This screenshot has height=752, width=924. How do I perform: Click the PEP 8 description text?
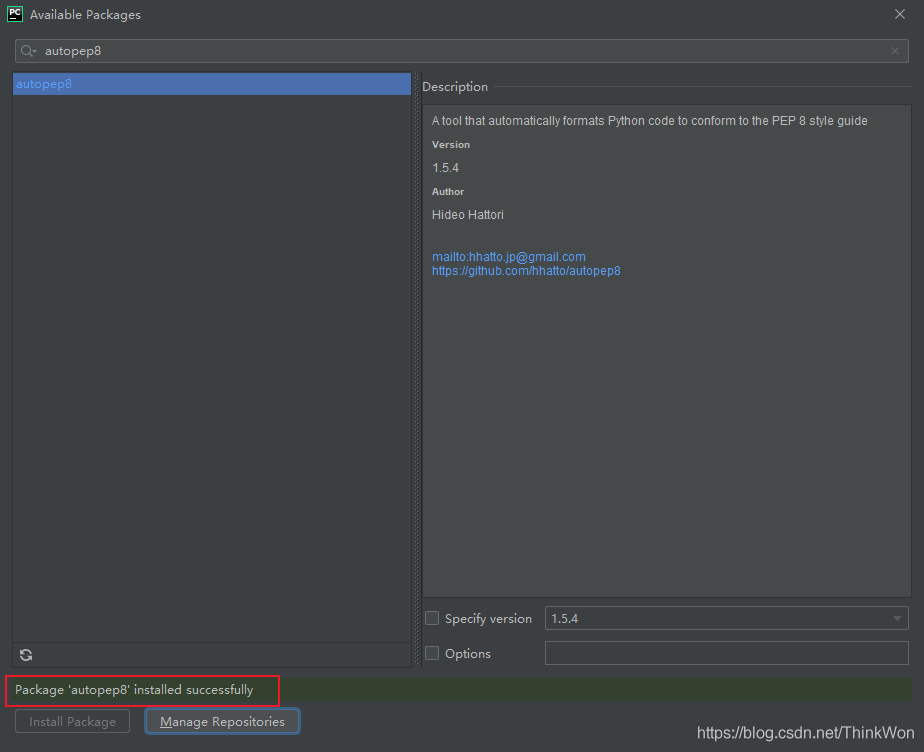click(649, 121)
